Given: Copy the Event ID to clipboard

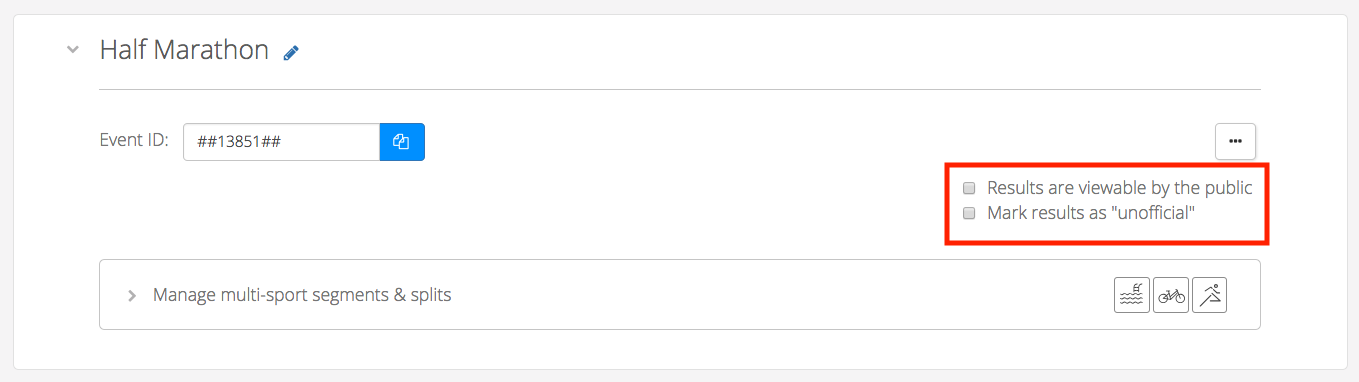Looking at the screenshot, I should pos(402,142).
